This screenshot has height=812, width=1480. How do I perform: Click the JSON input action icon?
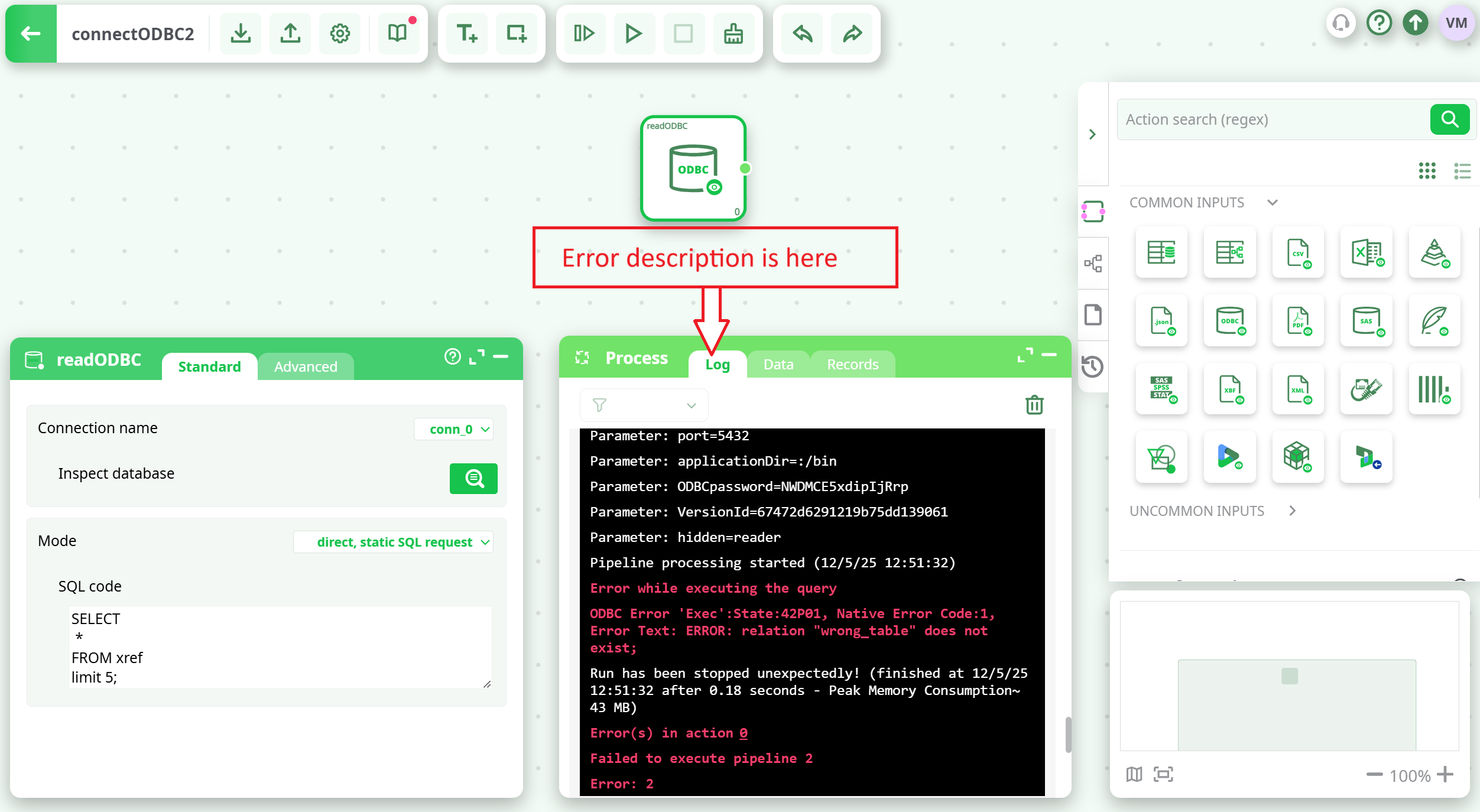1161,321
